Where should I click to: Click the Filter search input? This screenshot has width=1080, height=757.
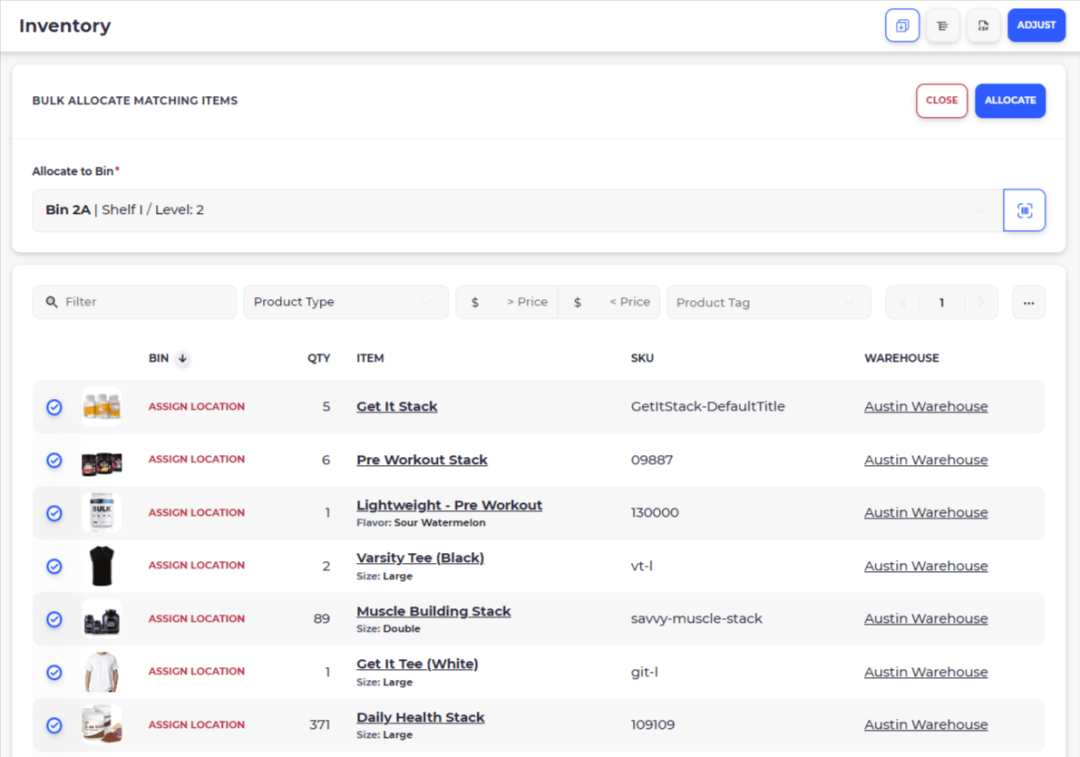(134, 302)
